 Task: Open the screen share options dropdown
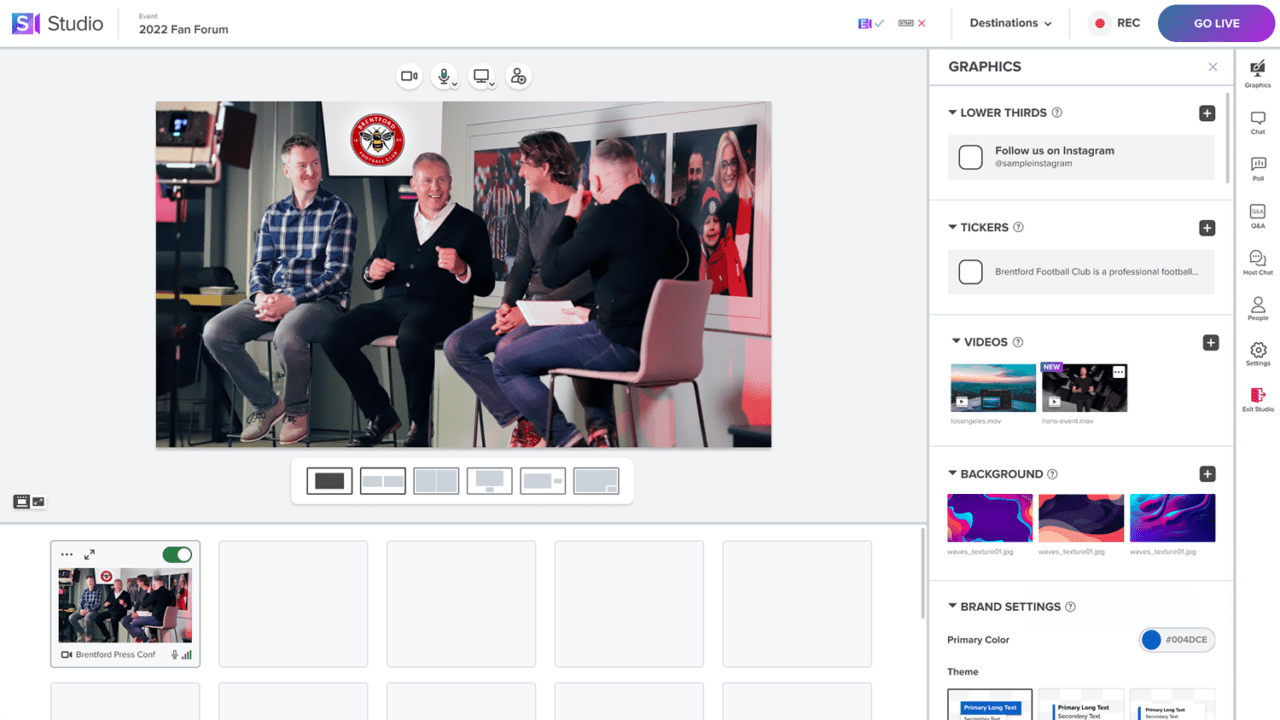click(x=492, y=85)
